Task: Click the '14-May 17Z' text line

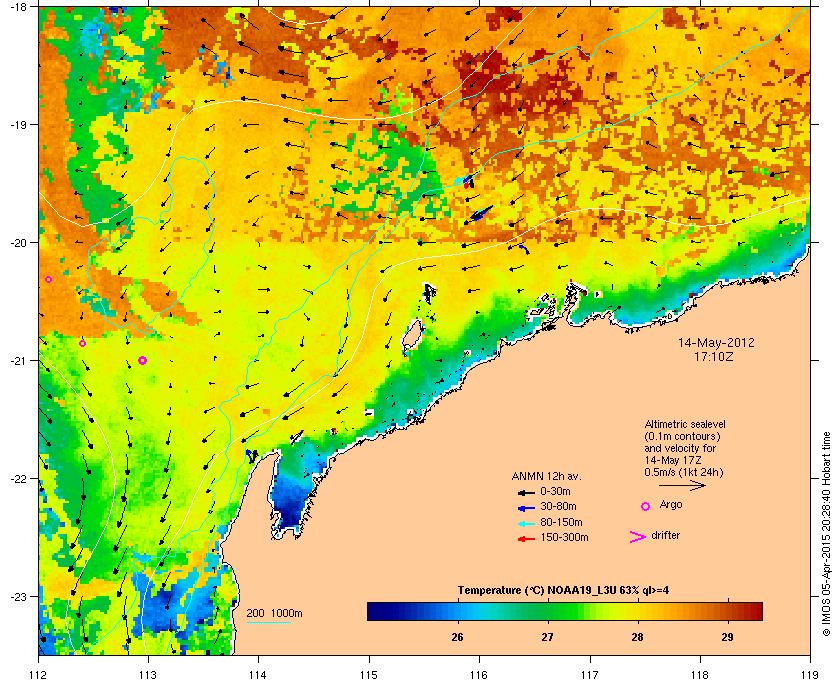Action: (x=673, y=460)
